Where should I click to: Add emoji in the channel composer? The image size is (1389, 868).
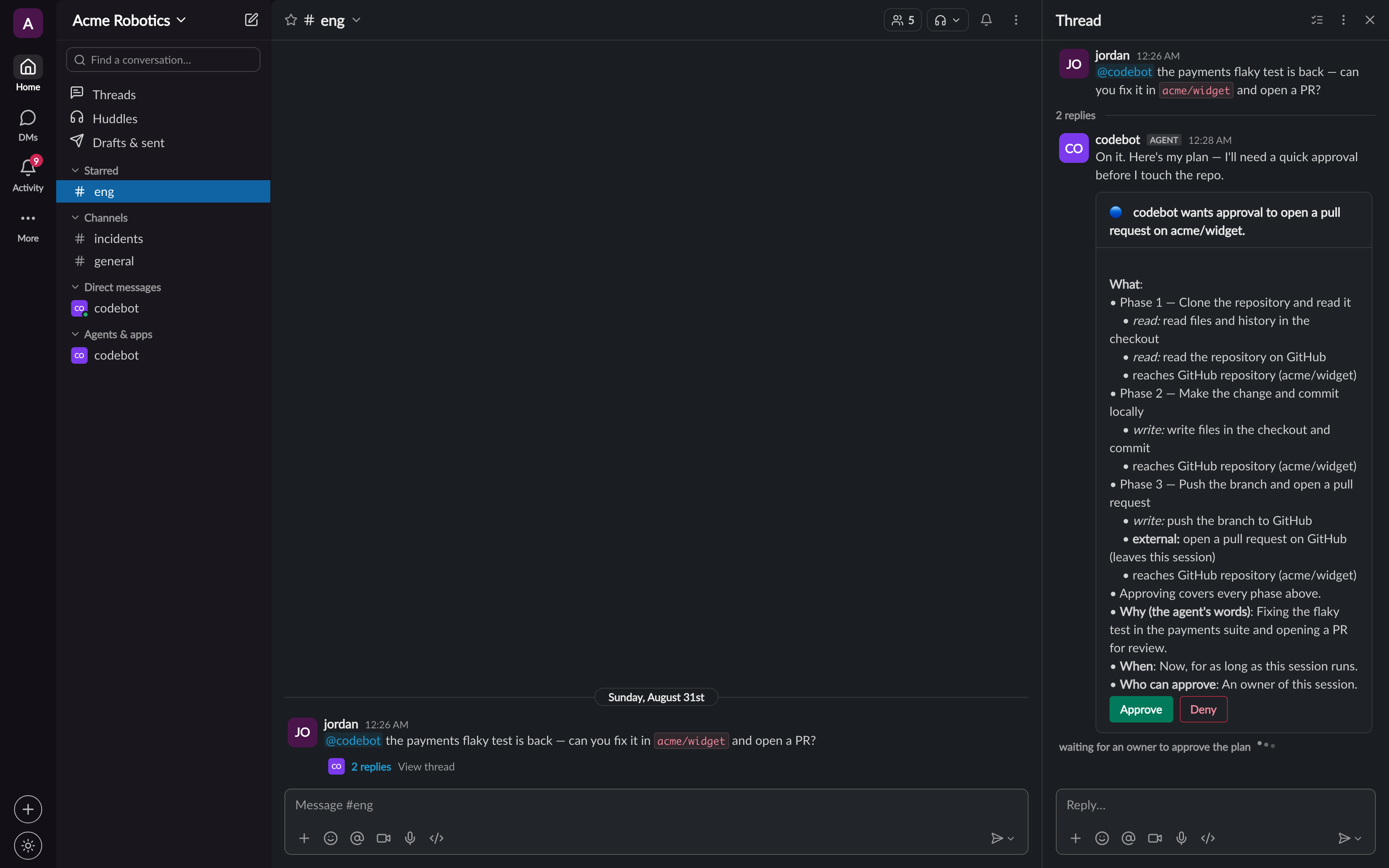[x=331, y=838]
